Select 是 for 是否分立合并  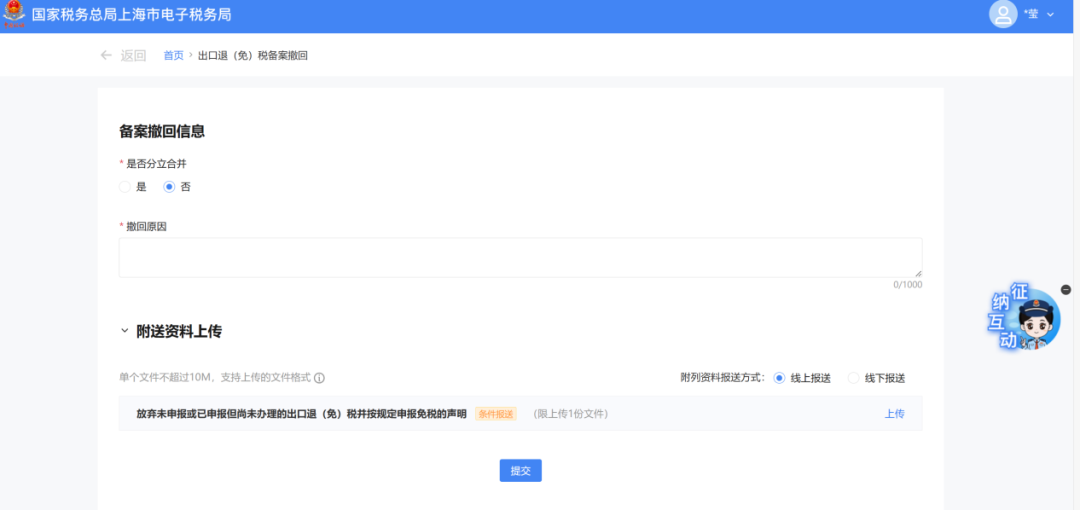125,187
